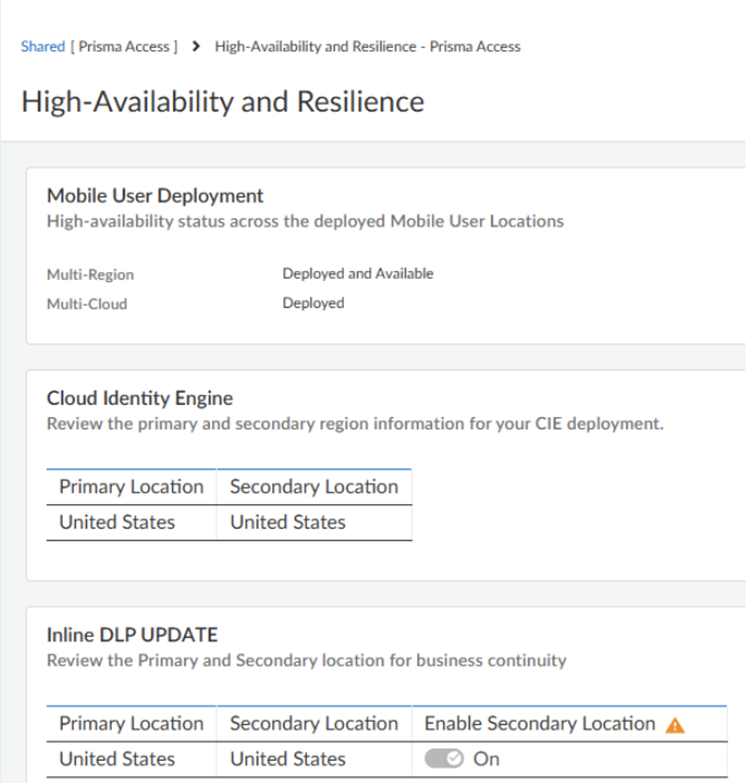Click the business continuity description text
This screenshot has height=783, width=750.
(307, 661)
